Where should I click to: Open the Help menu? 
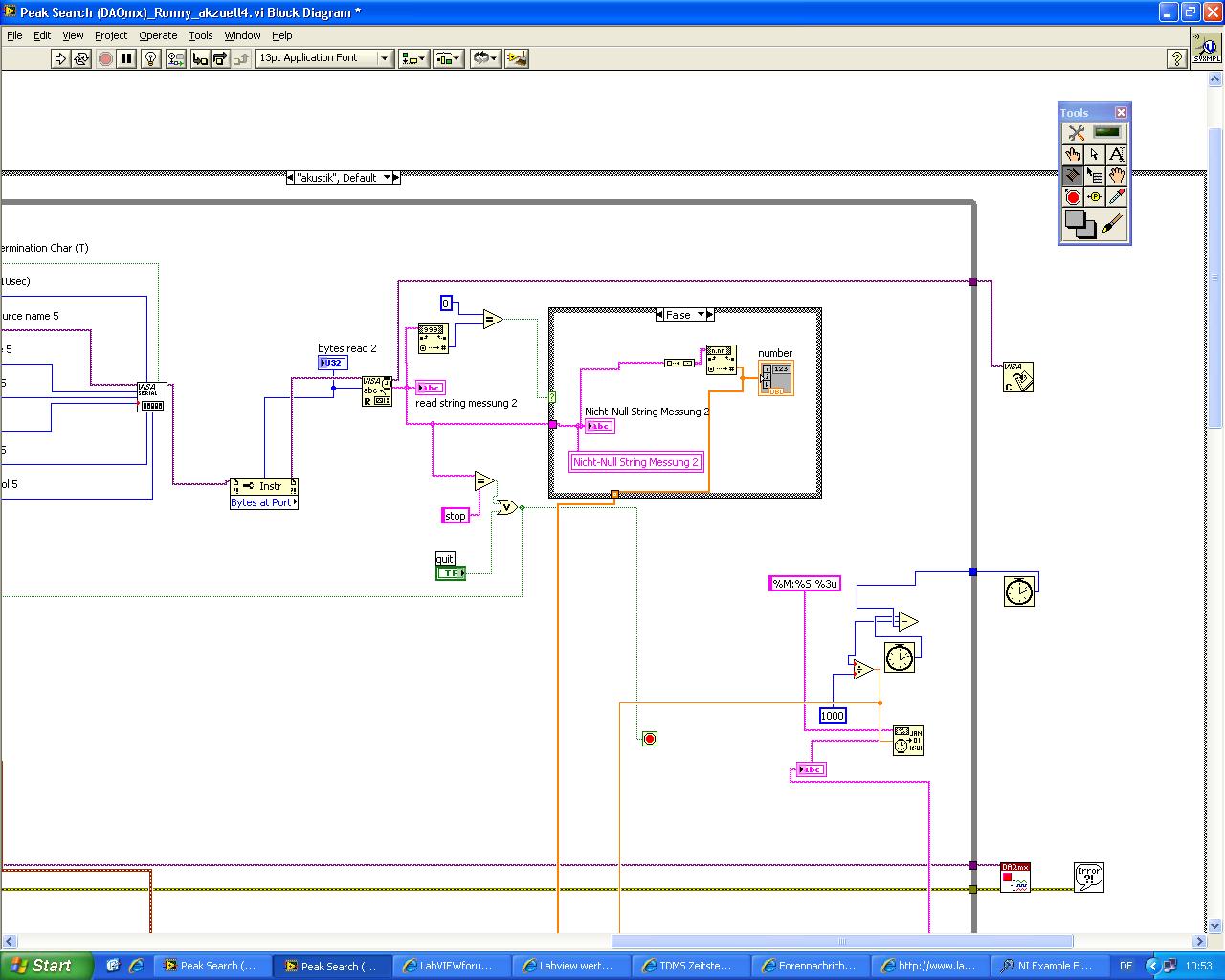tap(281, 35)
